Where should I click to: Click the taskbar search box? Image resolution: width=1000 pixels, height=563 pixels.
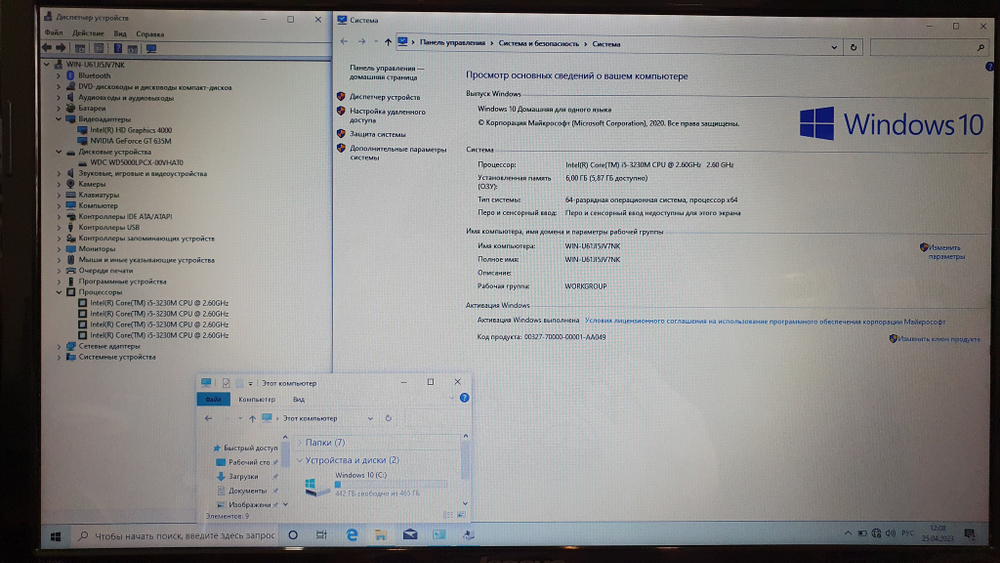(175, 536)
